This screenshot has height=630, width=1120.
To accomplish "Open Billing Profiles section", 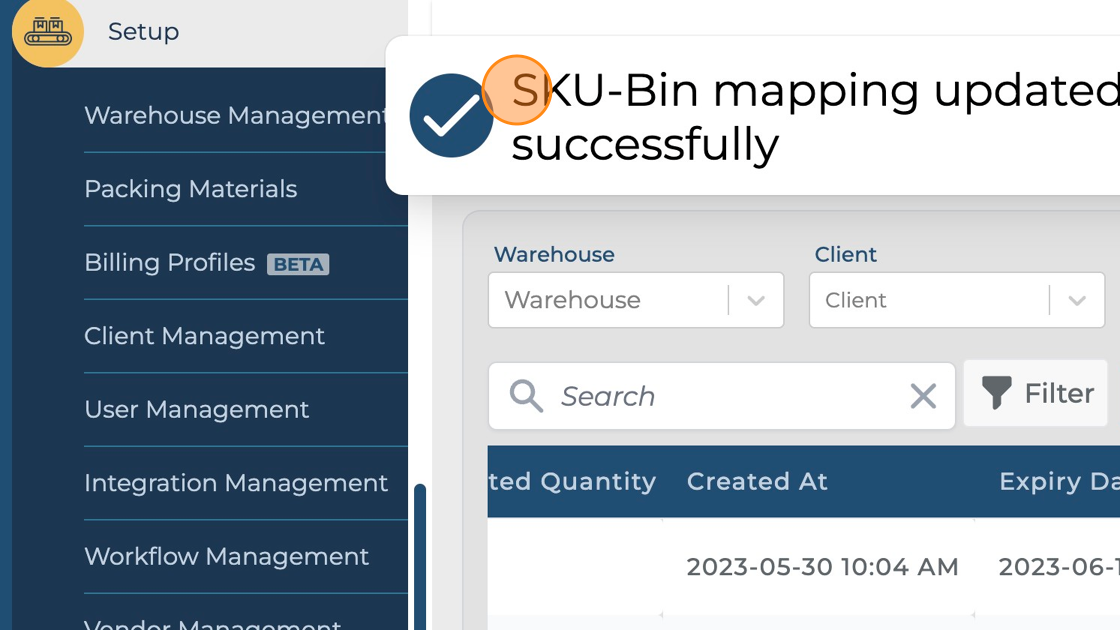I will point(170,263).
